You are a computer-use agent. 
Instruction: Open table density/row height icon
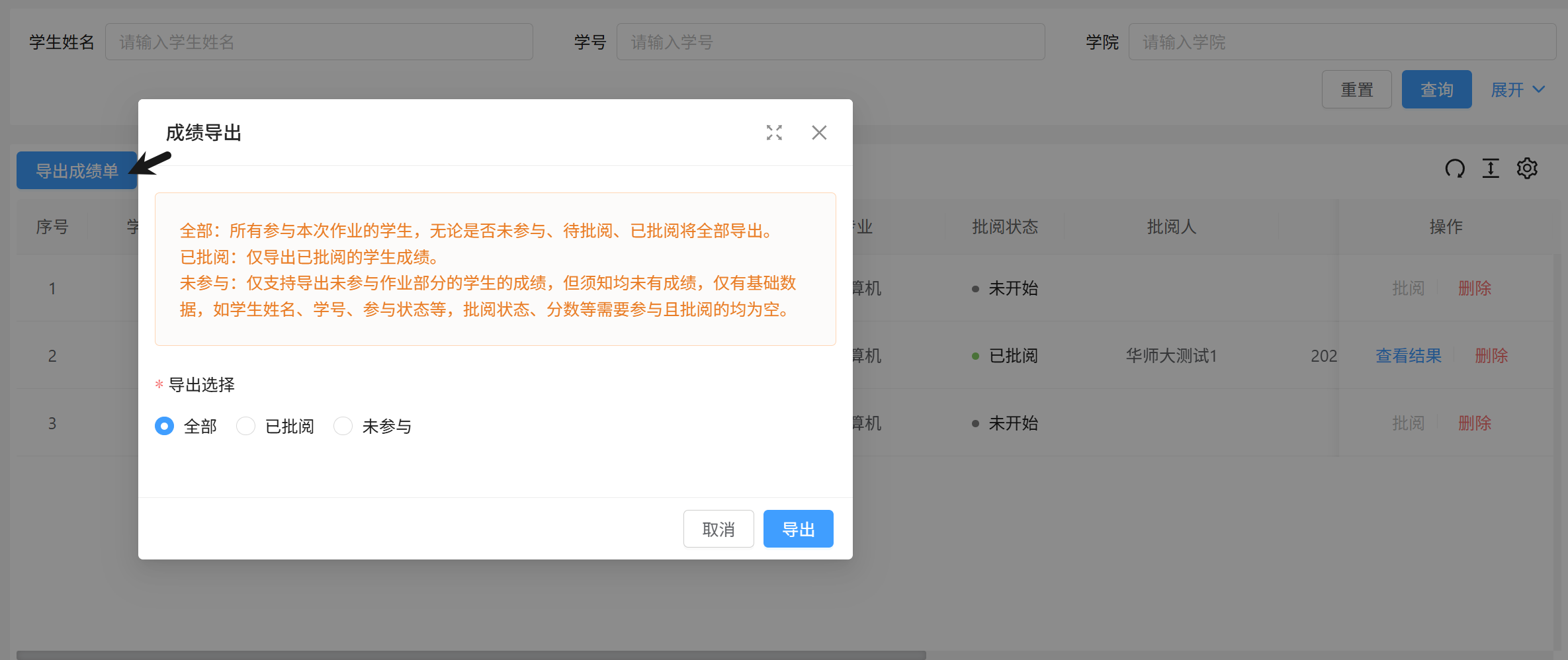(1491, 169)
